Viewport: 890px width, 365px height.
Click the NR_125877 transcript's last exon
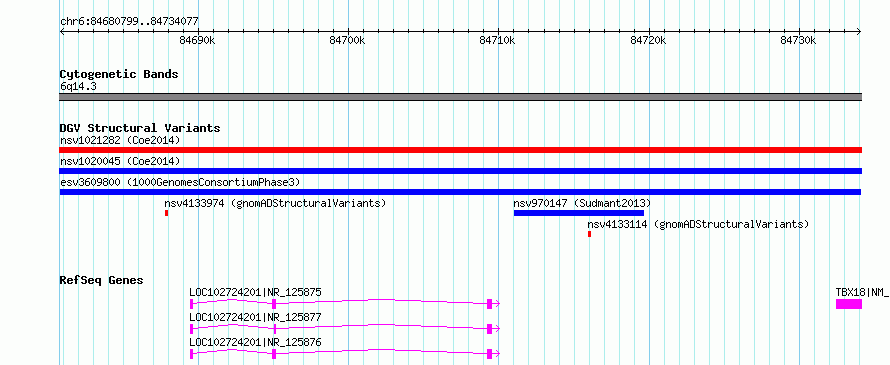click(489, 329)
